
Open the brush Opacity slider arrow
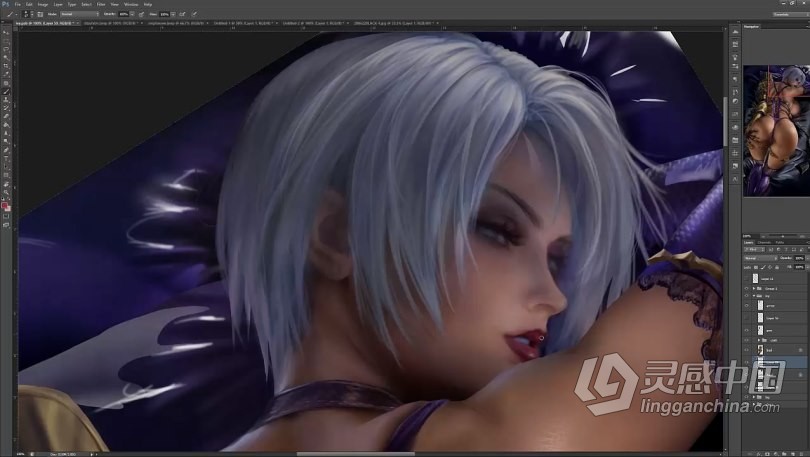coord(132,14)
